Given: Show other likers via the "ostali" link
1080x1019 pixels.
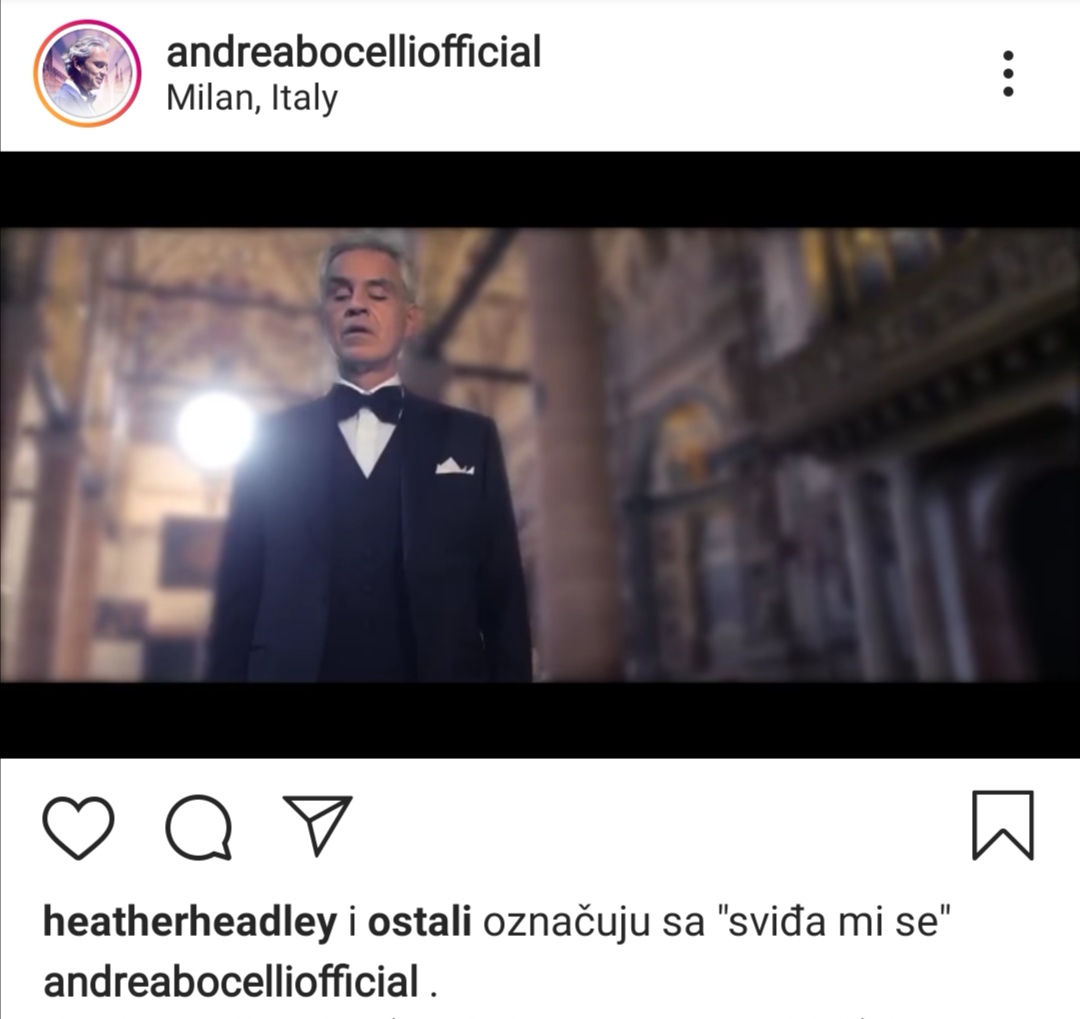Looking at the screenshot, I should tap(419, 922).
